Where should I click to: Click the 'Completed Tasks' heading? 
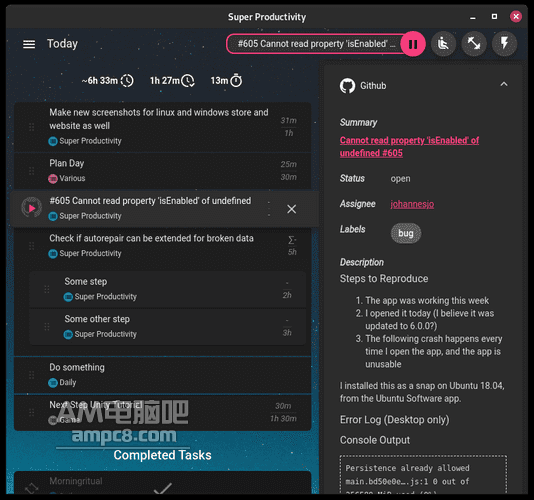(x=162, y=455)
